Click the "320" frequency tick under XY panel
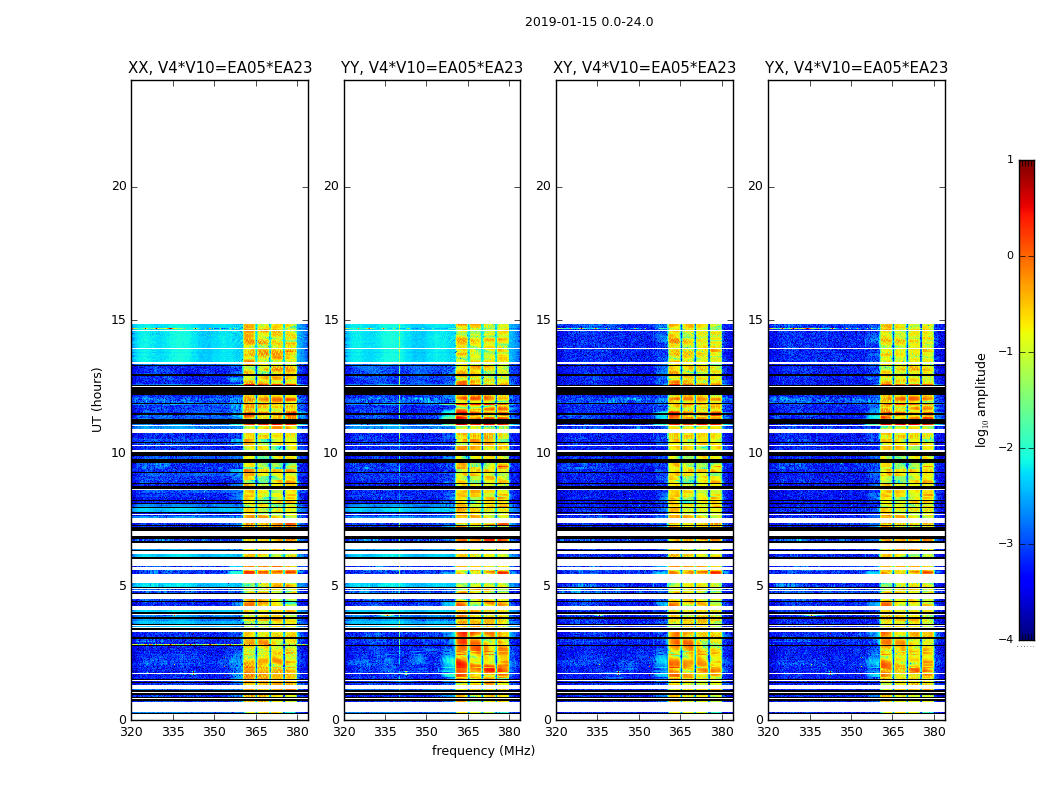Viewport: 1050px width, 800px height. [556, 732]
